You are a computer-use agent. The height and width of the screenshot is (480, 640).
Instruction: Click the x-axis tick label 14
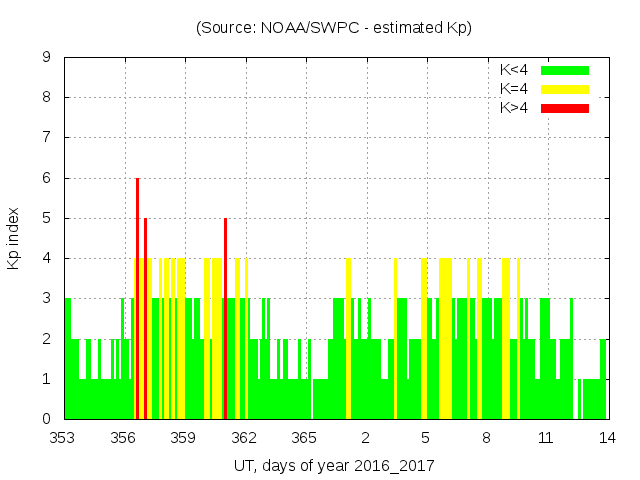(606, 437)
